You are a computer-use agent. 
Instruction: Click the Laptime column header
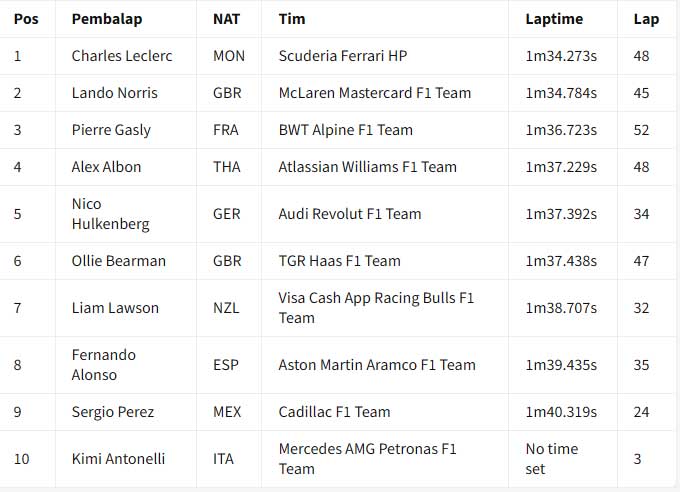point(553,19)
